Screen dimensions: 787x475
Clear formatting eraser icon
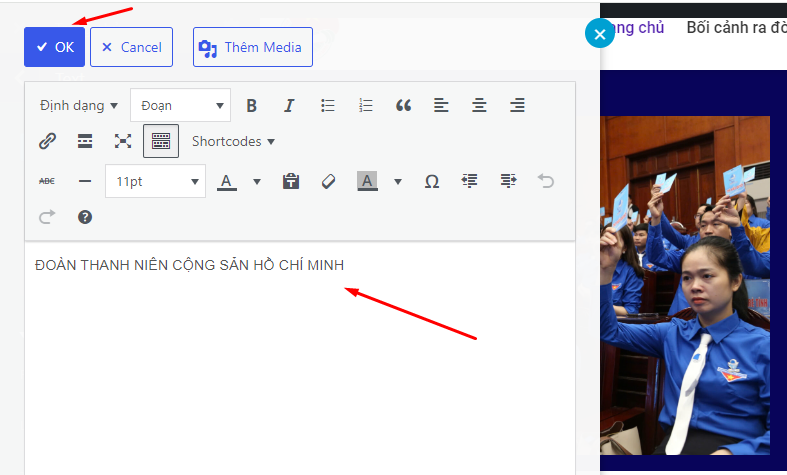328,181
